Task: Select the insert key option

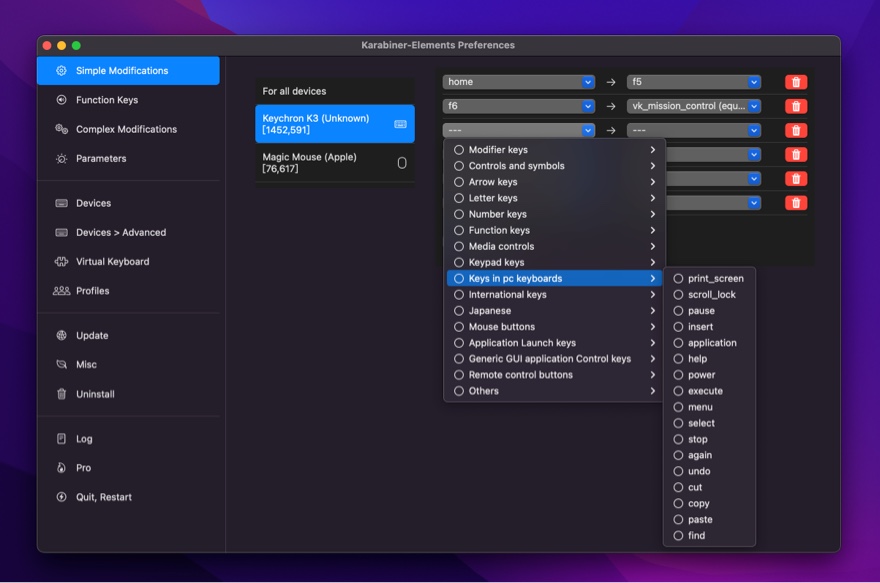Action: click(679, 327)
